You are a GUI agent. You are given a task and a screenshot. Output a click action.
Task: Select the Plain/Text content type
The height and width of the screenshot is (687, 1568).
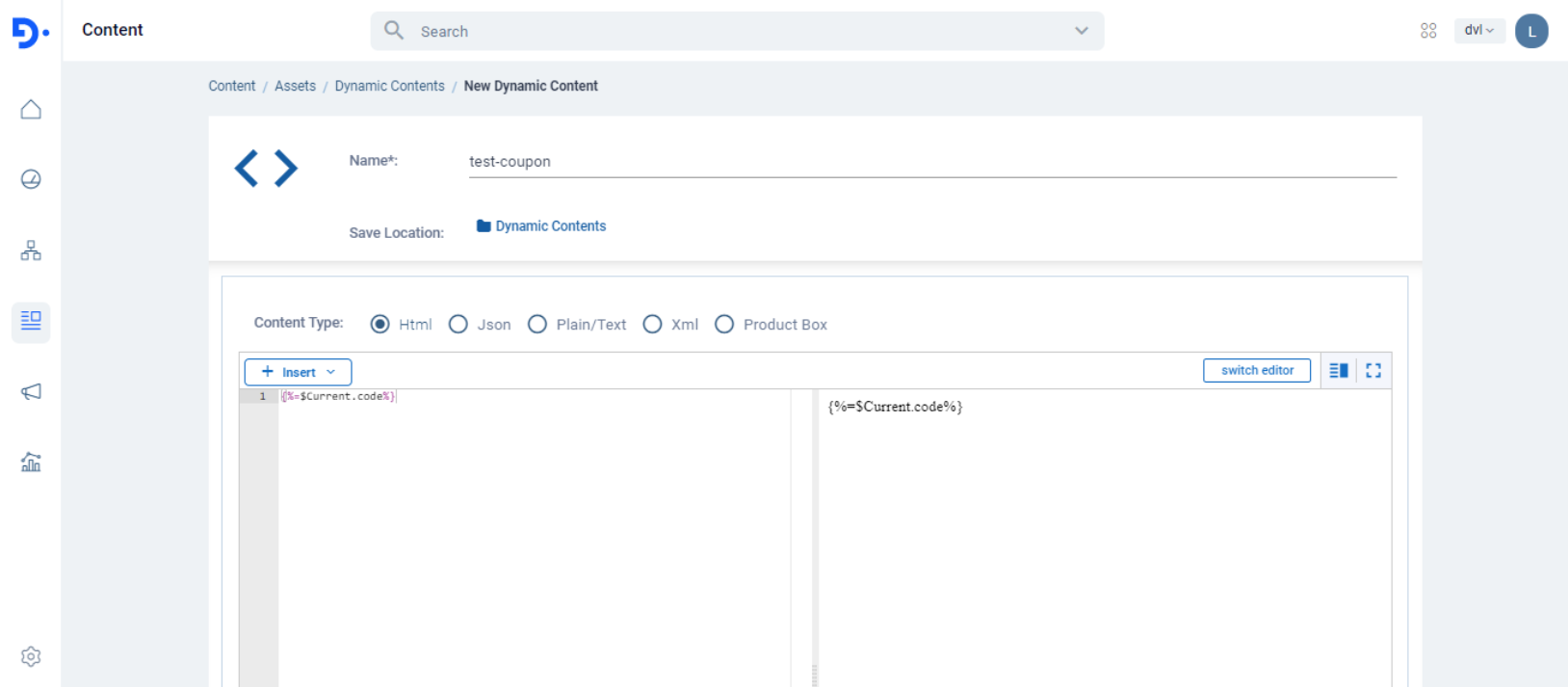click(538, 325)
